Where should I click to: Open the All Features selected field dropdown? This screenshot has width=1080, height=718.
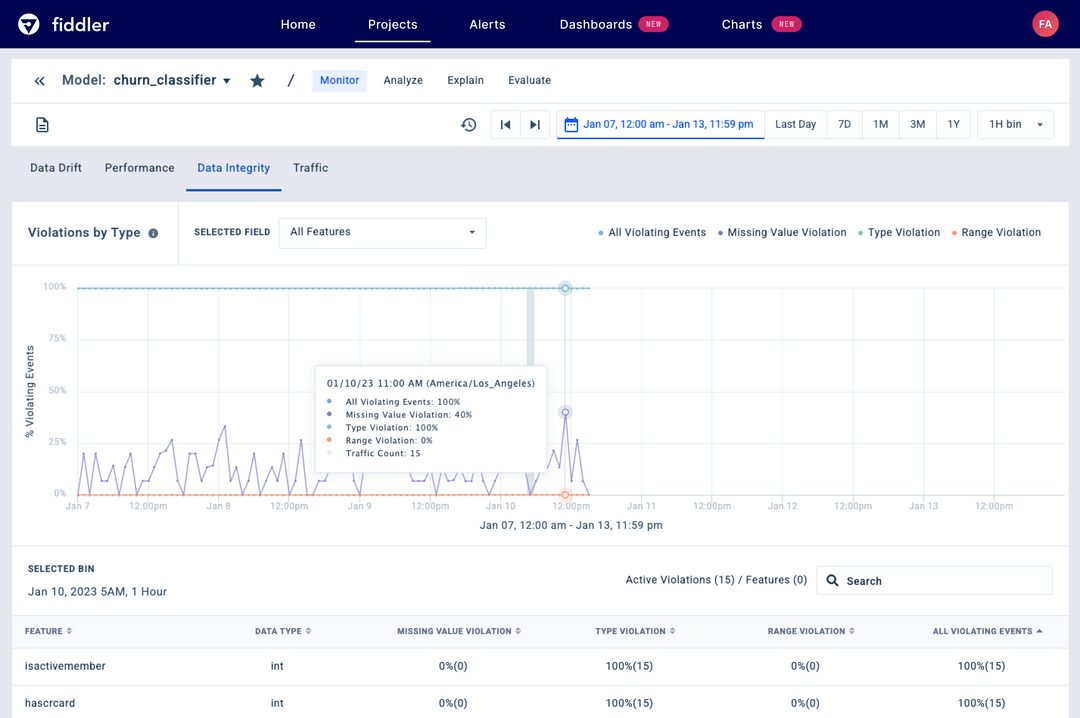click(382, 232)
